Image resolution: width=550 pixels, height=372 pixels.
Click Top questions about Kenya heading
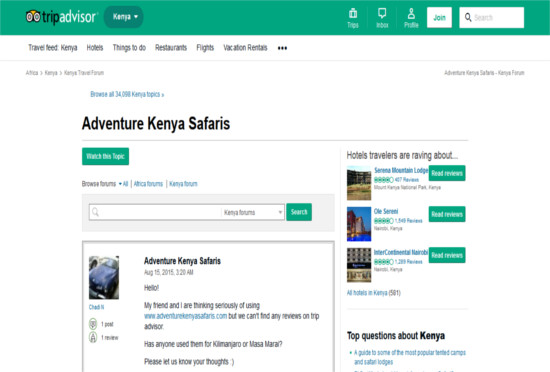(x=396, y=336)
